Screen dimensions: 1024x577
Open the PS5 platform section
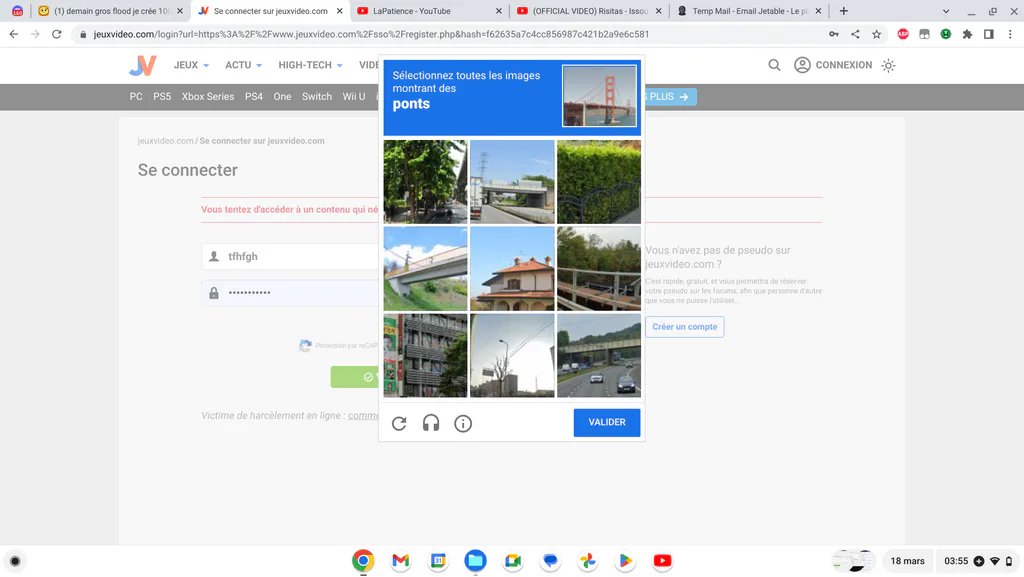tap(162, 97)
